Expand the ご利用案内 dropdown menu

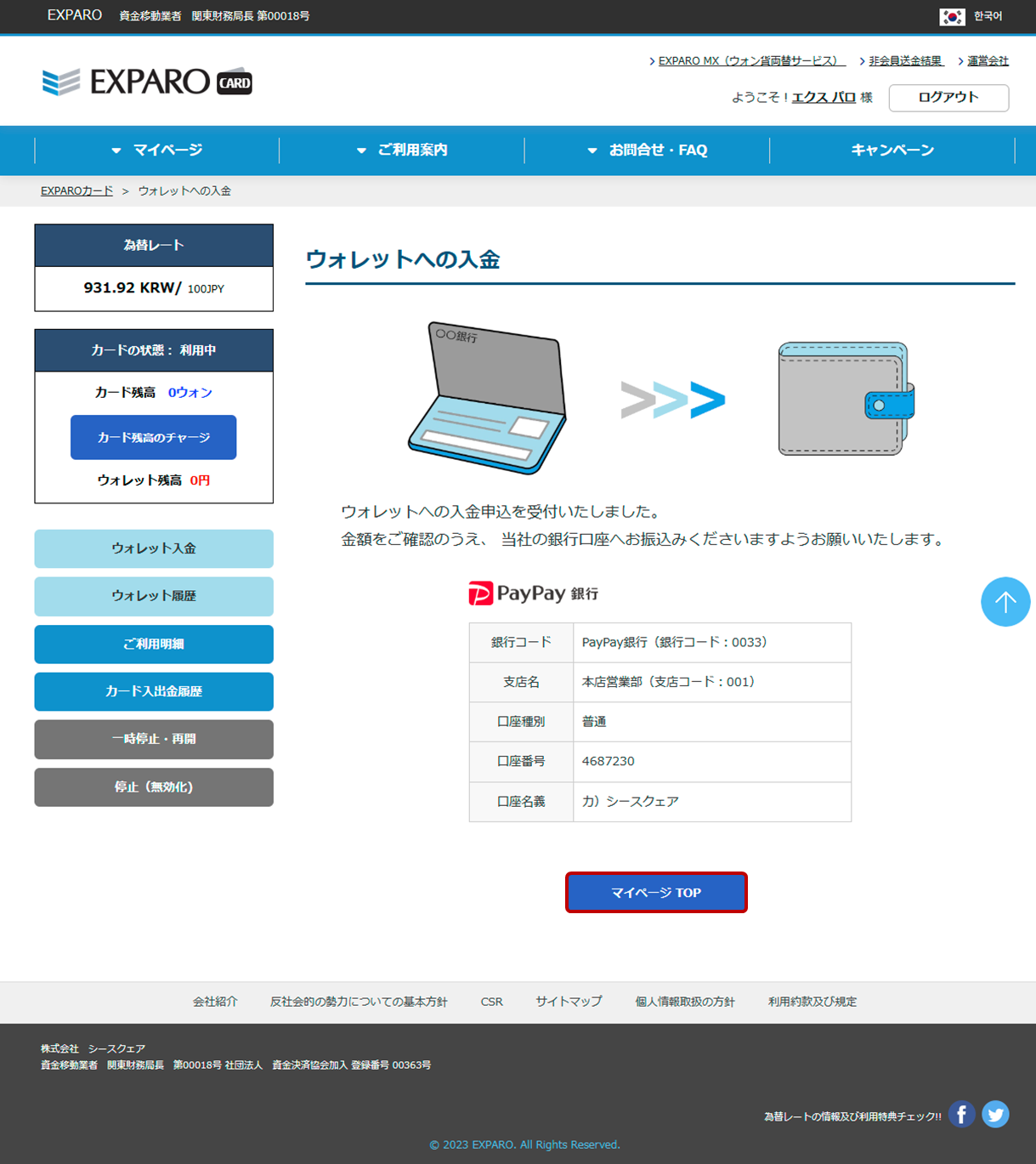point(402,150)
